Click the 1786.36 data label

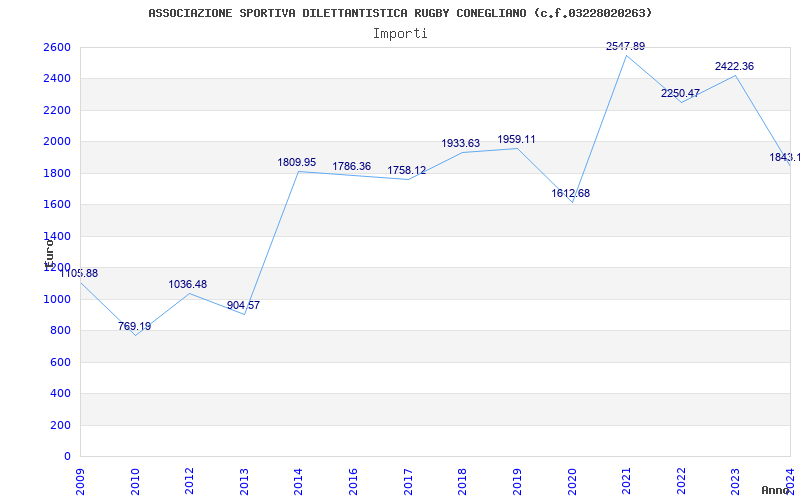[x=352, y=166]
